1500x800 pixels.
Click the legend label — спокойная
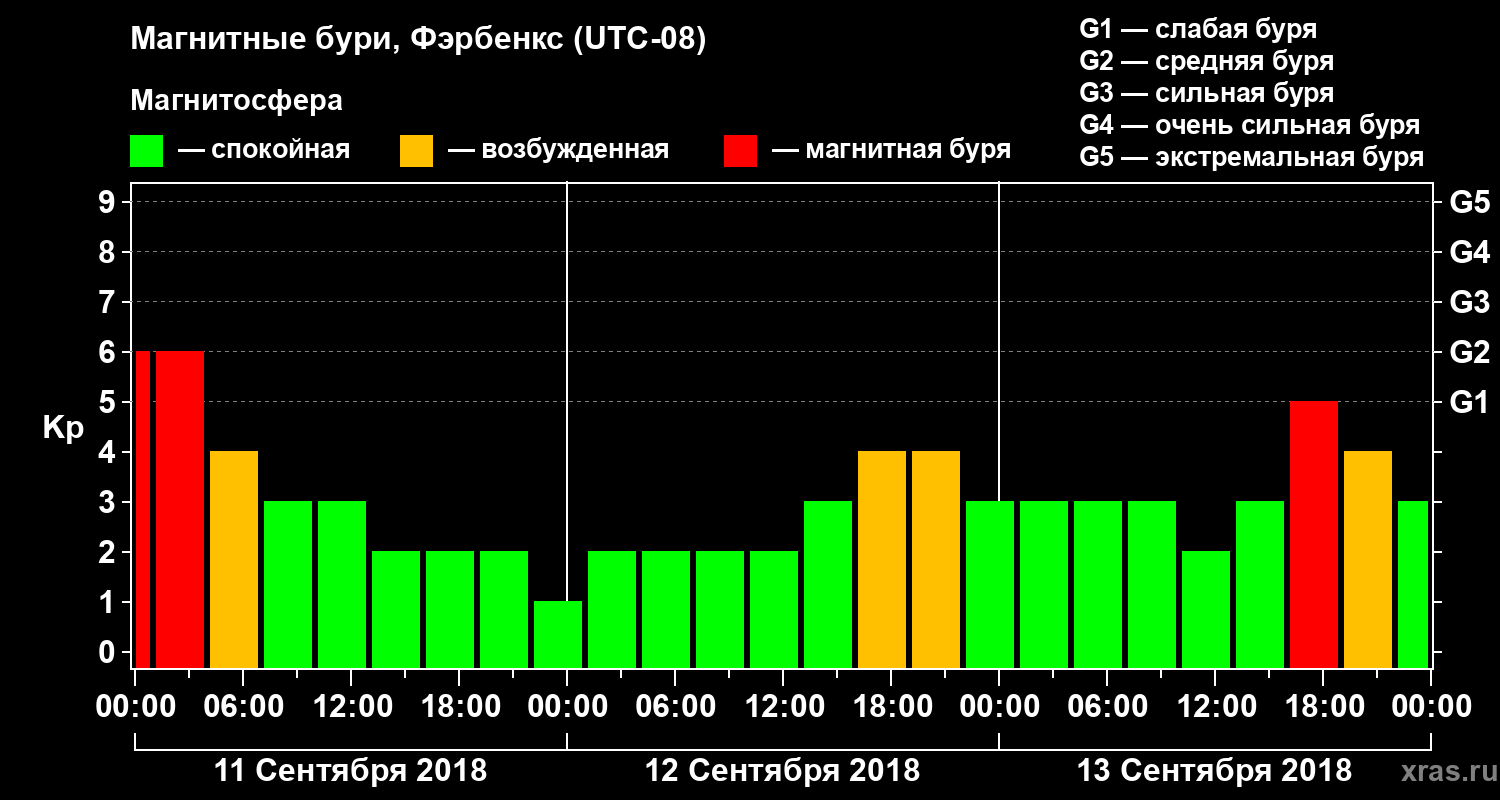point(264,150)
